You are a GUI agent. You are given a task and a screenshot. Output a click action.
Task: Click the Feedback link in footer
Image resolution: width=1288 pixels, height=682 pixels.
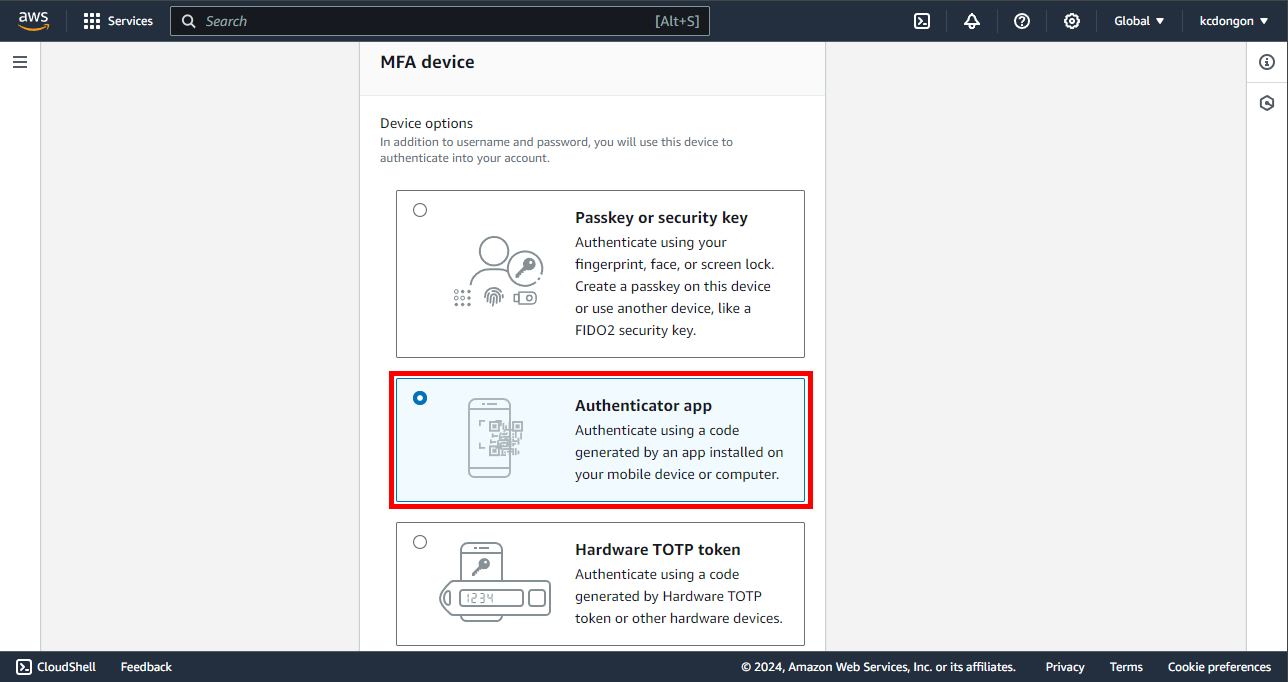tap(146, 667)
